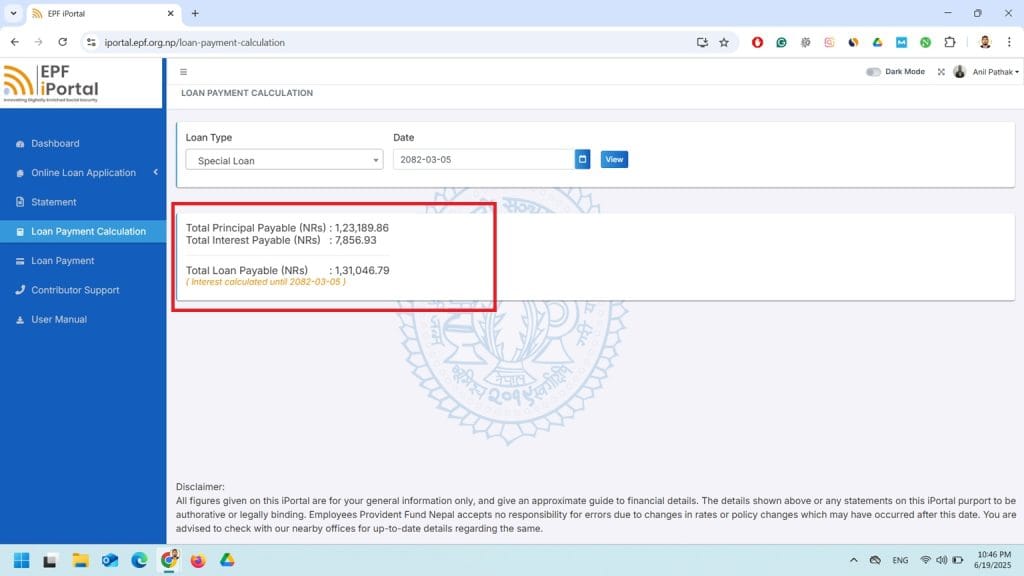Click the WhatsApp green extension icon

pyautogui.click(x=925, y=42)
